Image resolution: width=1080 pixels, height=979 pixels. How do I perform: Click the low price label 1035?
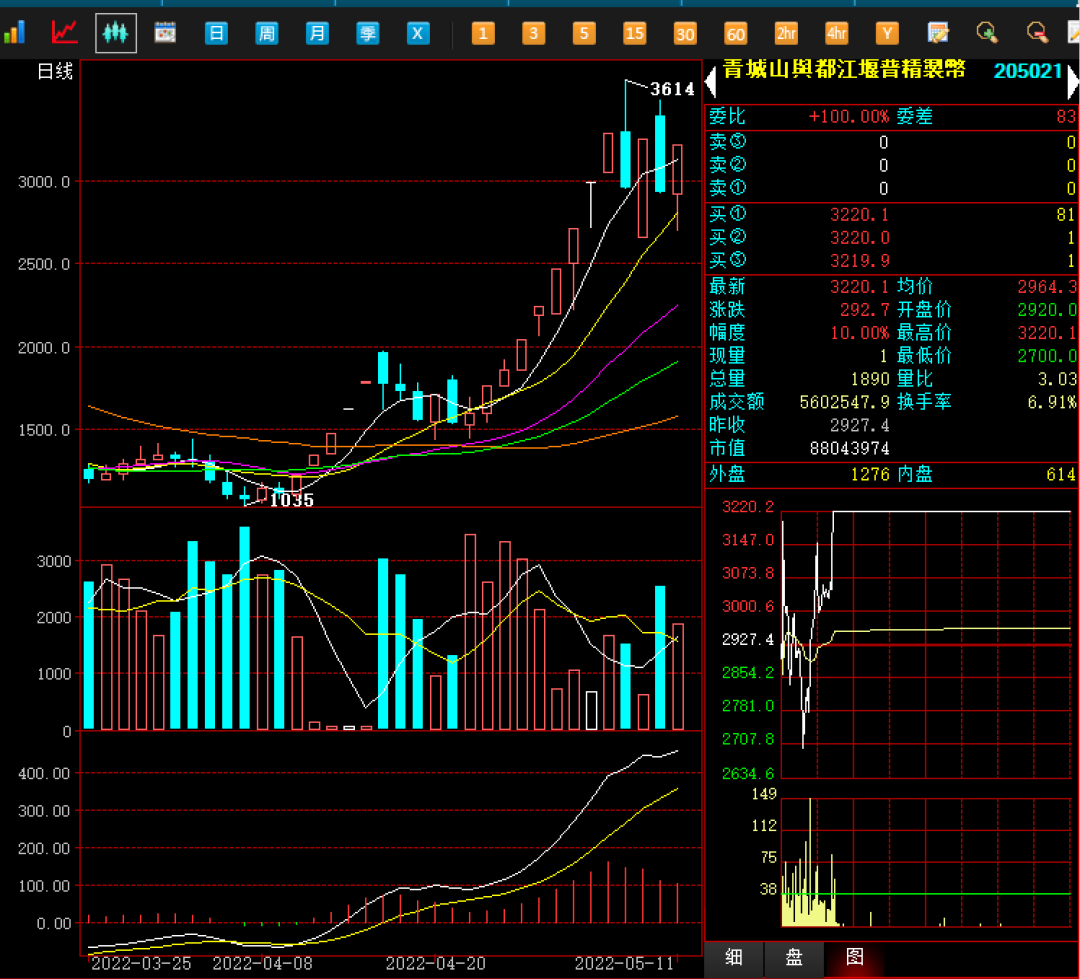pos(292,500)
